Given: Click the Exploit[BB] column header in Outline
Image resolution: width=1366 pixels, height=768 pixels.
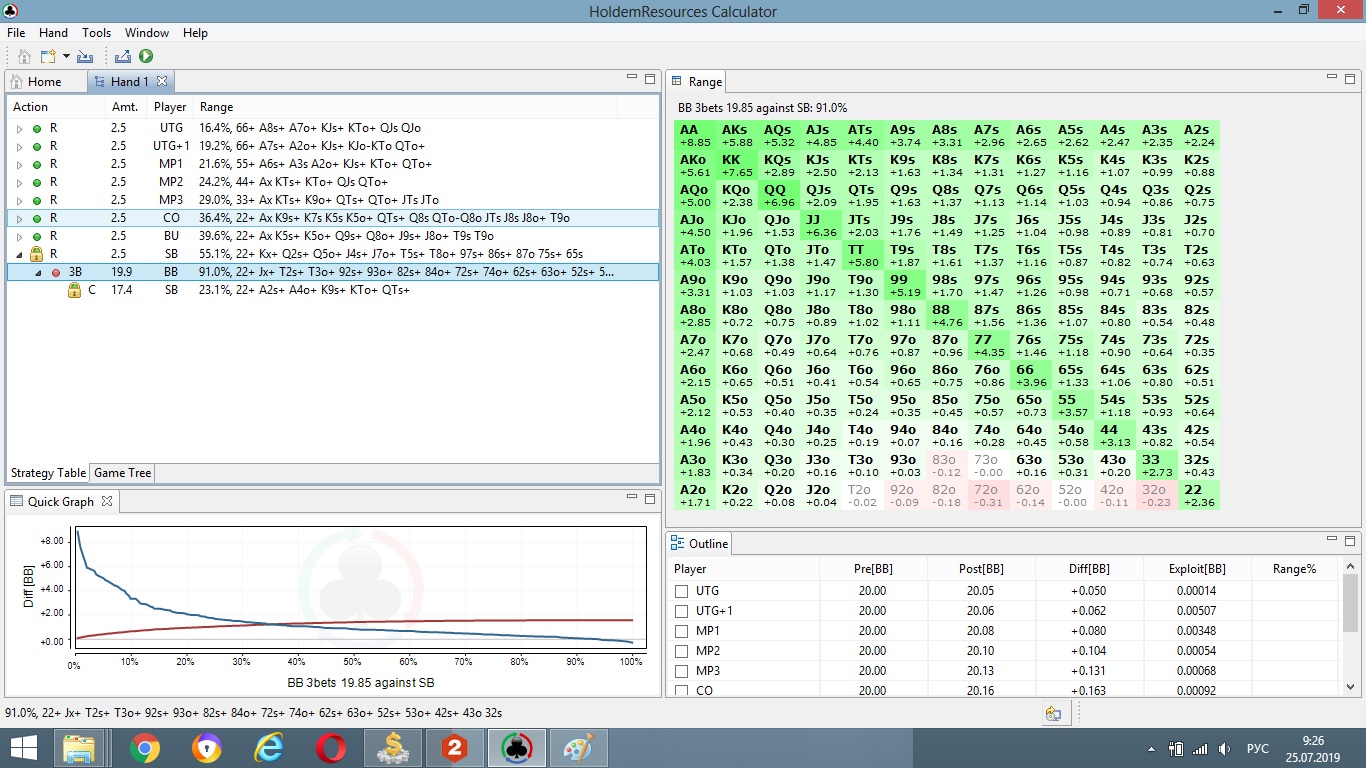Looking at the screenshot, I should [1197, 568].
